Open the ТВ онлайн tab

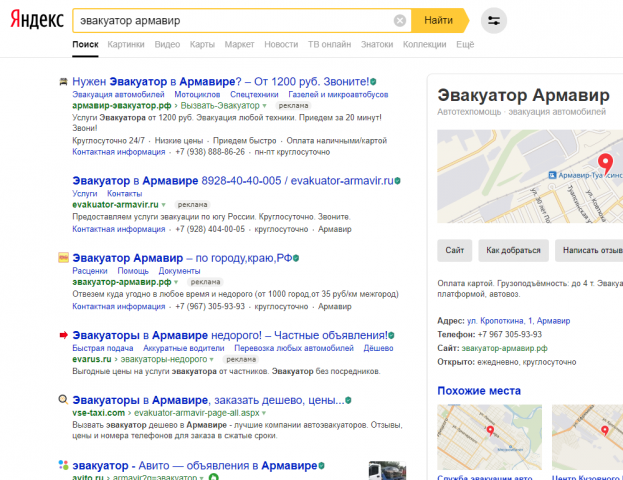click(x=329, y=45)
